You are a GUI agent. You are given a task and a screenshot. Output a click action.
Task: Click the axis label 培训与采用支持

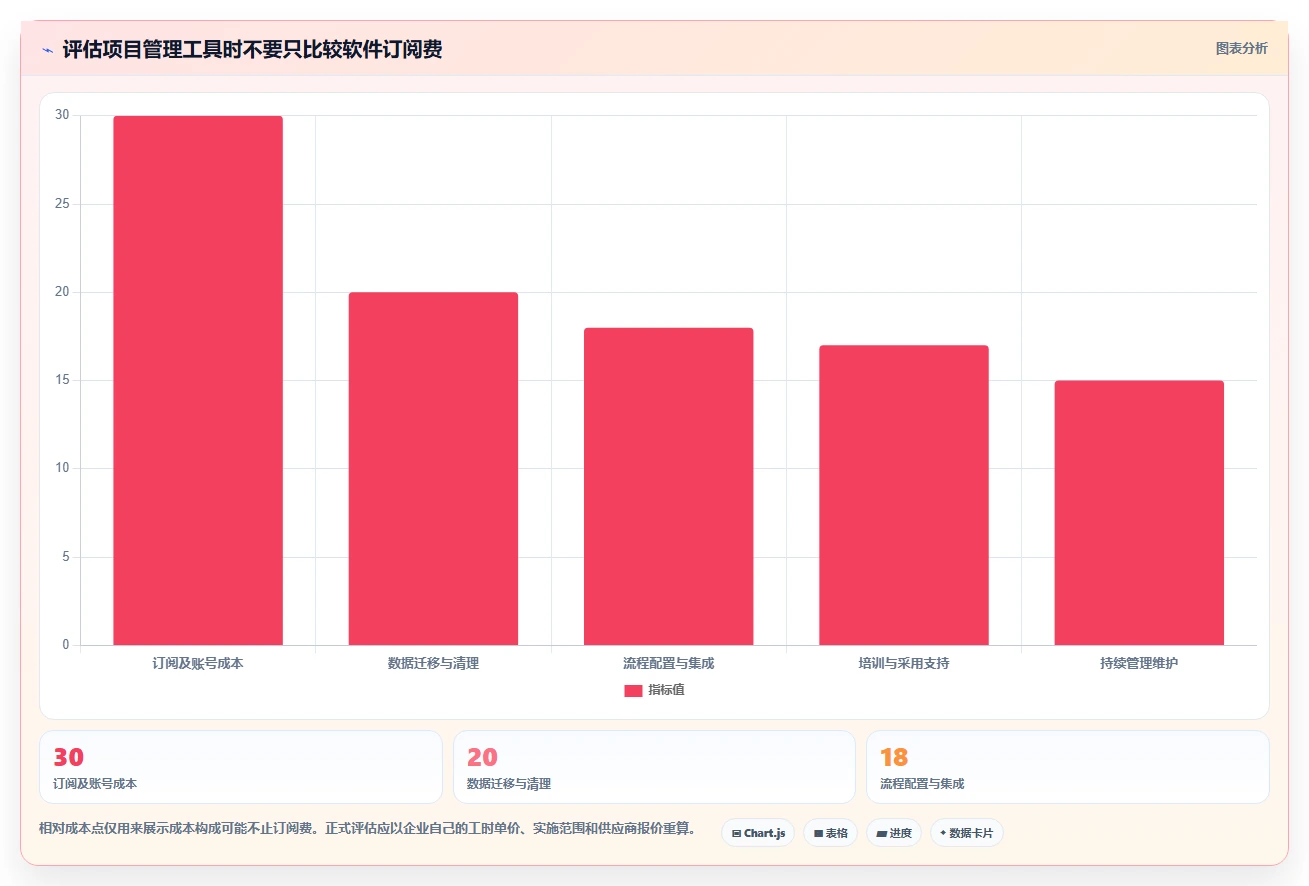pyautogui.click(x=904, y=663)
